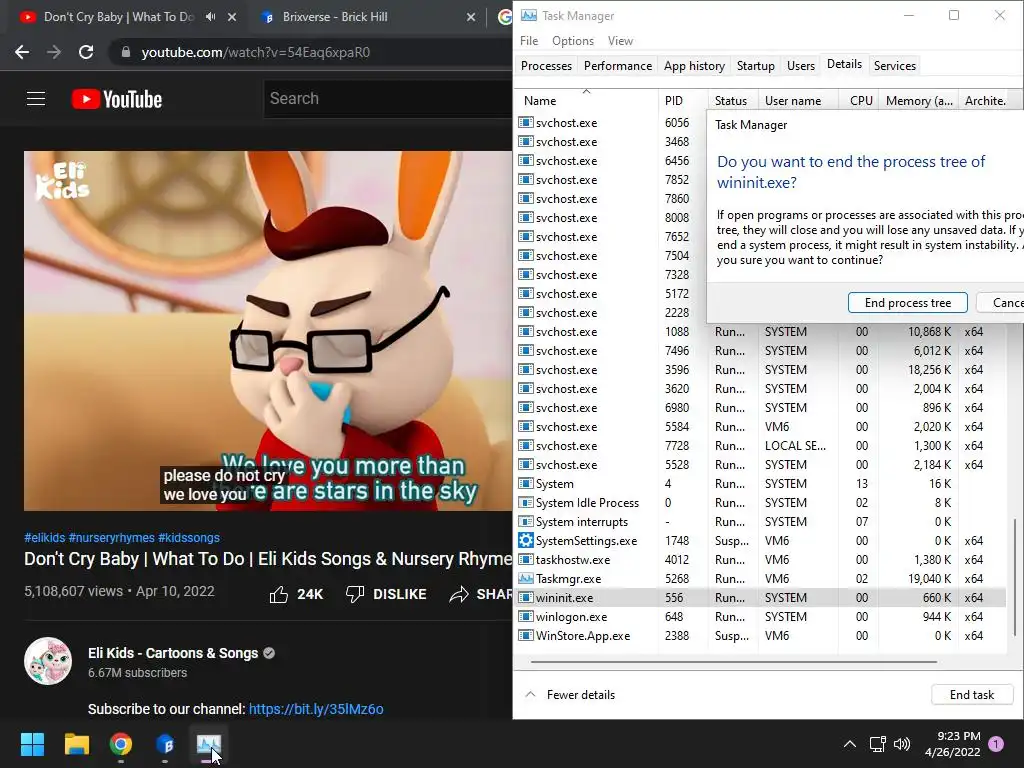
Task: Open the Task Manager View menu
Action: [620, 40]
